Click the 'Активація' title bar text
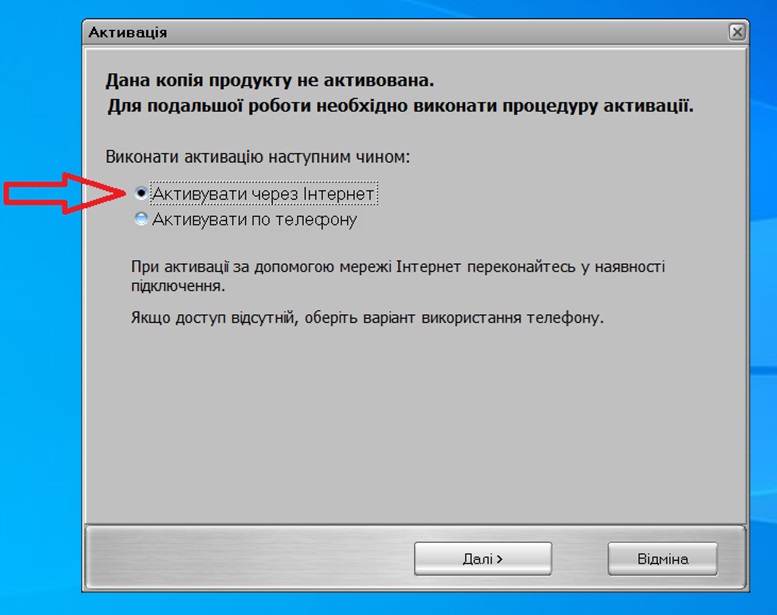 click(x=128, y=33)
